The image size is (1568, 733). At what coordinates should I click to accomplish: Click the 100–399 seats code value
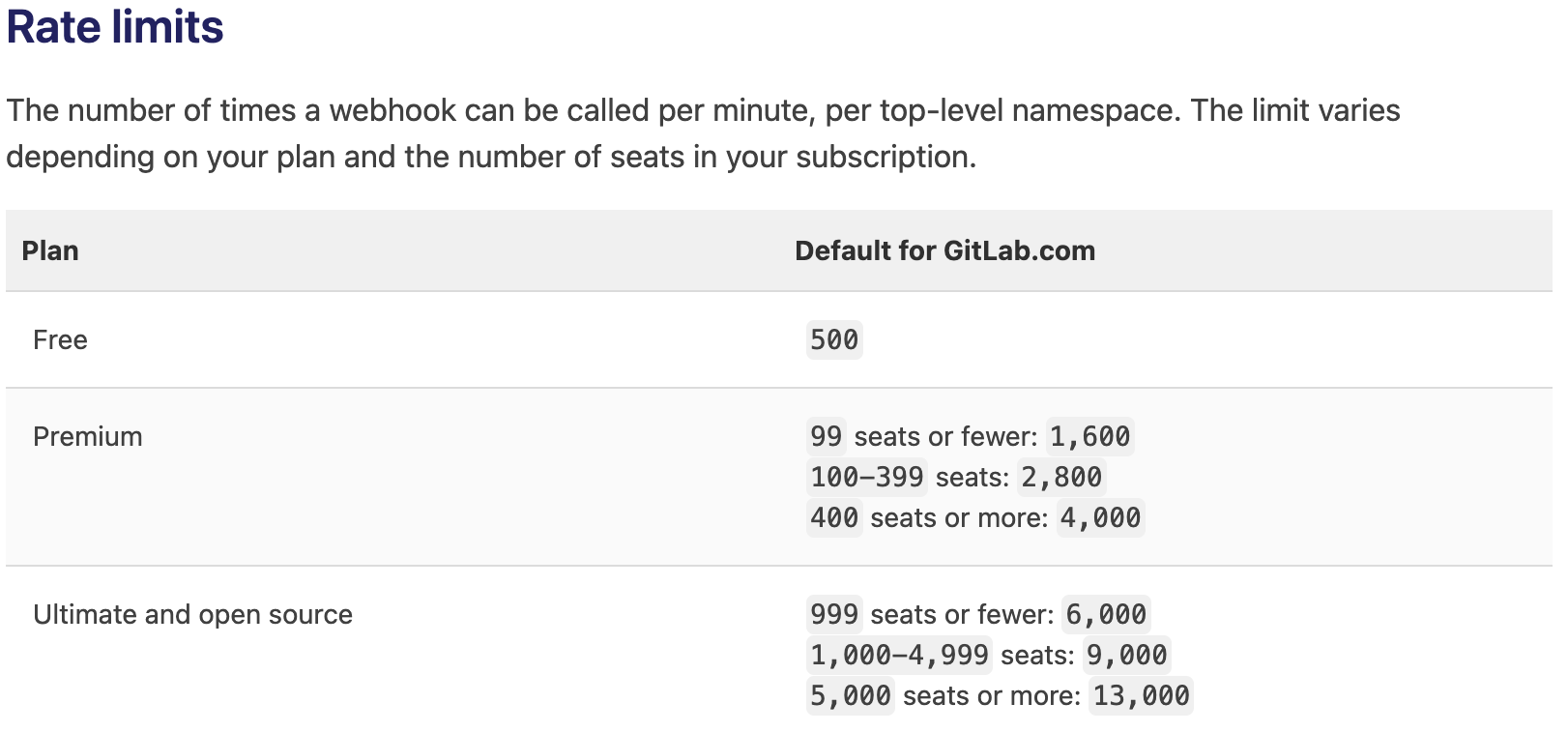coord(867,477)
